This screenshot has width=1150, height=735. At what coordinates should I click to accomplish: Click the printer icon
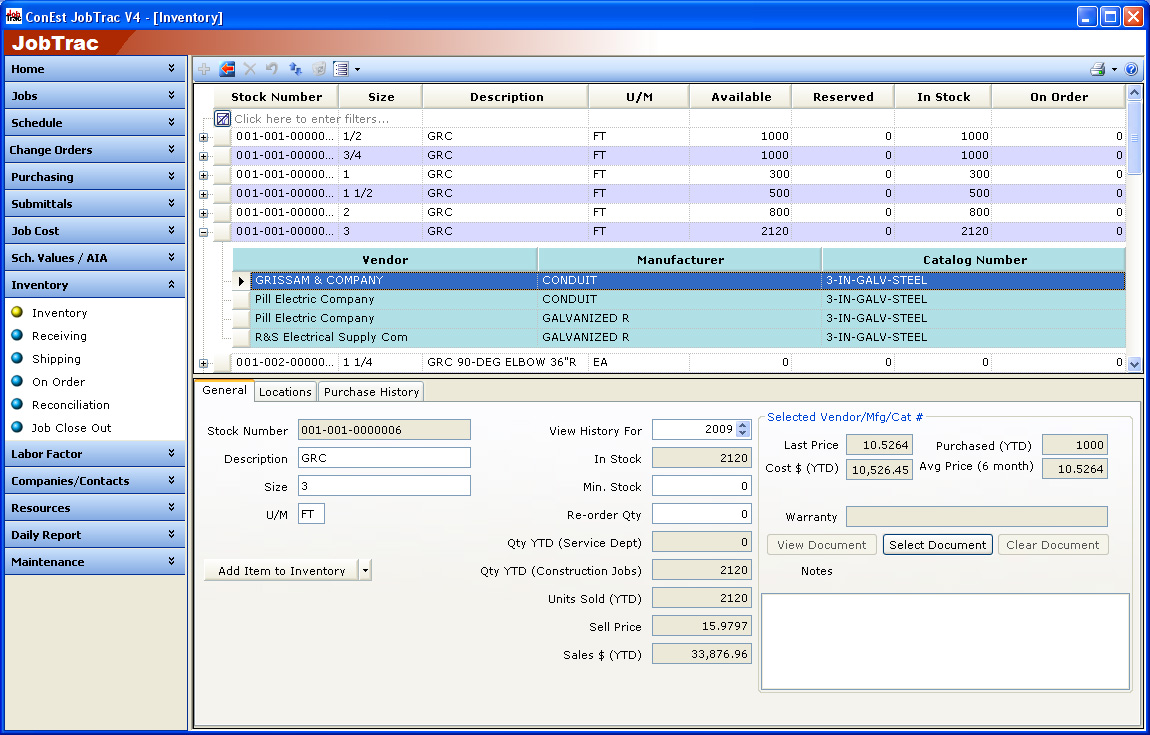point(1097,69)
